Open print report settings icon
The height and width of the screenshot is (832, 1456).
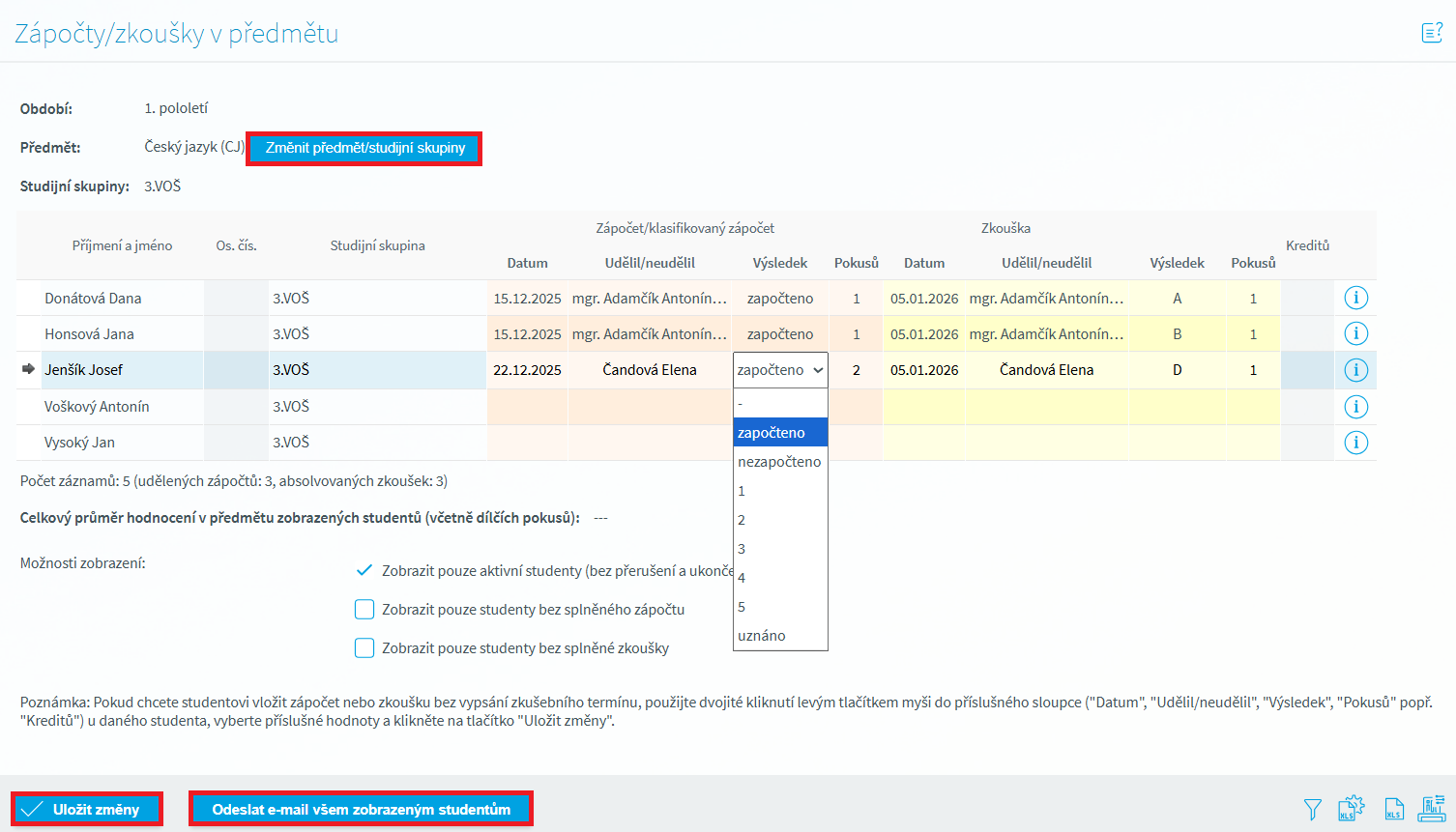pos(1432,809)
